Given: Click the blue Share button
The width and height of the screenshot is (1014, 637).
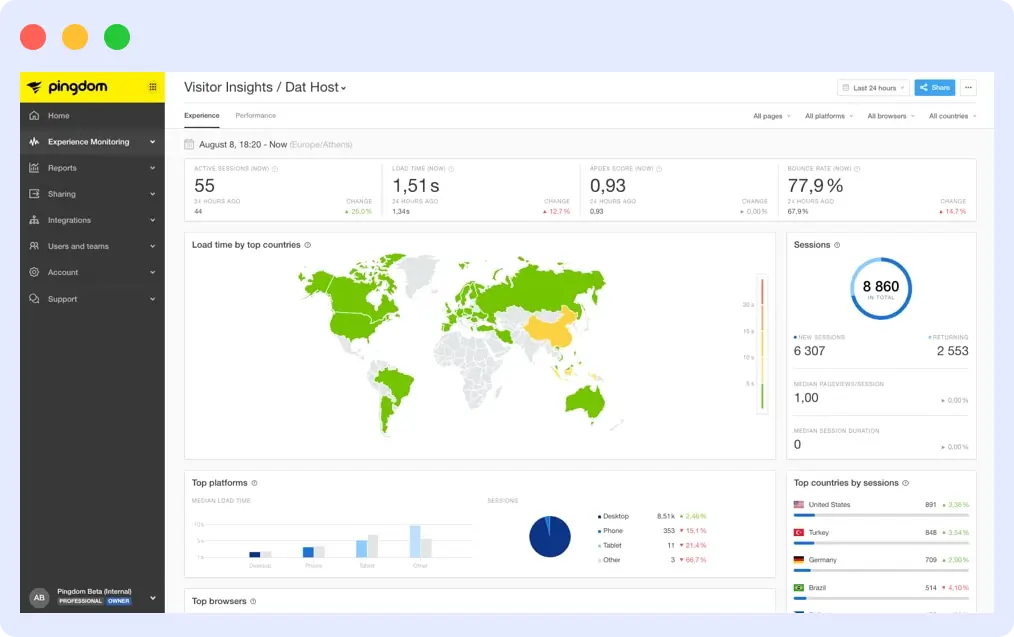Looking at the screenshot, I should tap(934, 87).
